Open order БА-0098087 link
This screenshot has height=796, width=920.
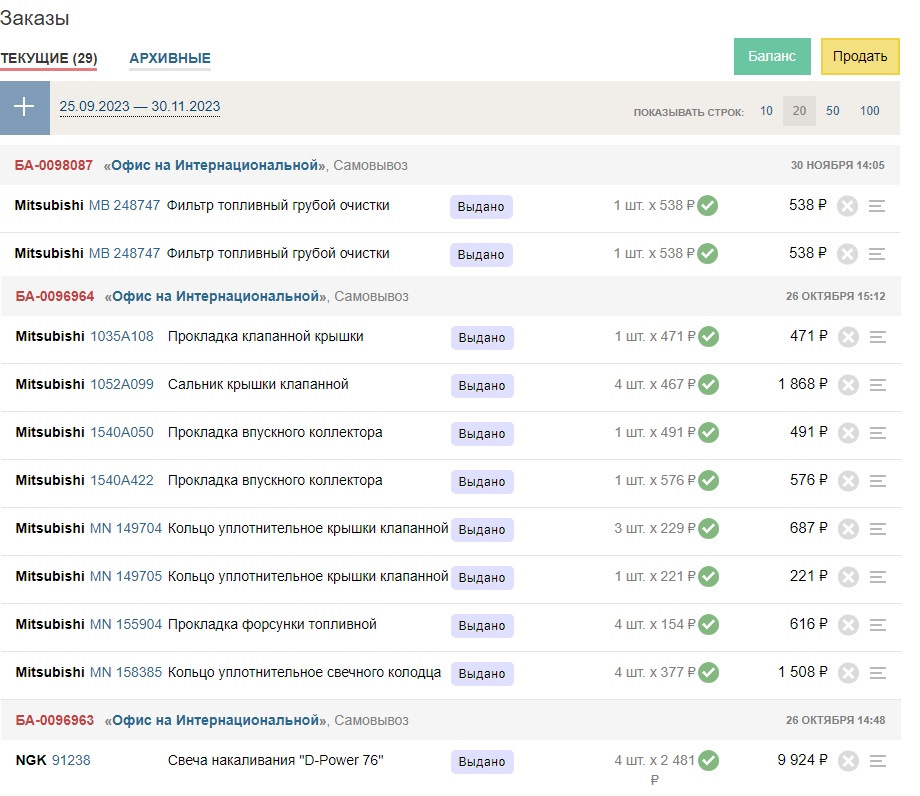53,165
